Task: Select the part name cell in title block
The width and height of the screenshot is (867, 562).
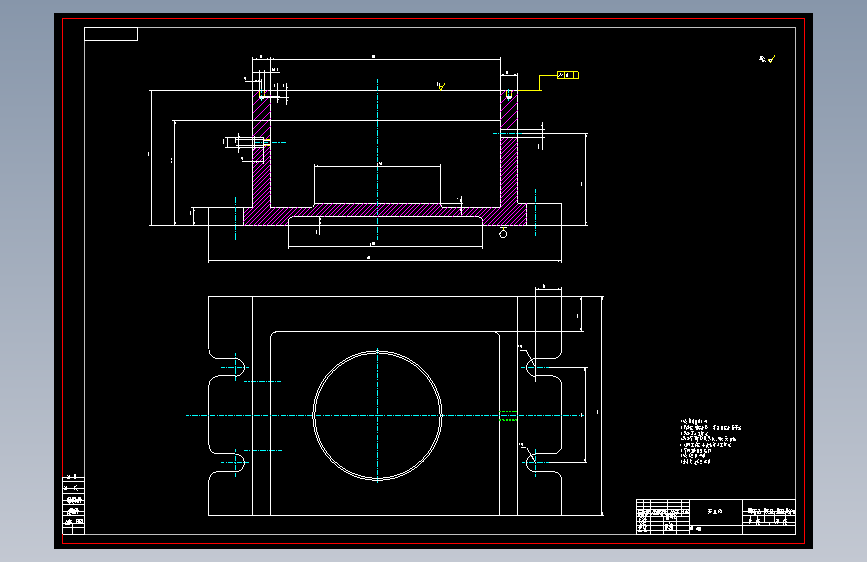Action: 715,512
